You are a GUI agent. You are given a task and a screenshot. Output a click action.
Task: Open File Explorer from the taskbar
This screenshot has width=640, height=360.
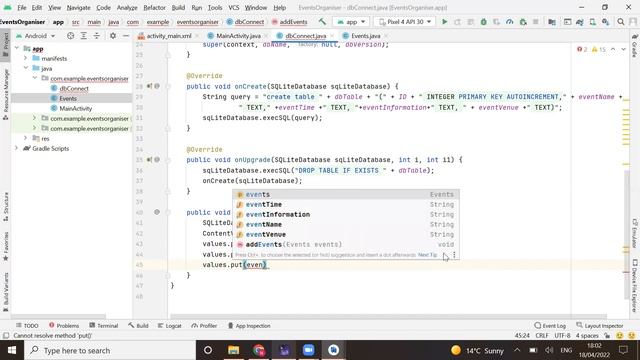(233, 350)
